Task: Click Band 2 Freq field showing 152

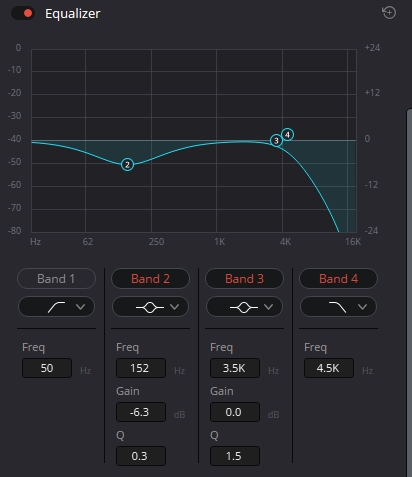Action: (141, 368)
